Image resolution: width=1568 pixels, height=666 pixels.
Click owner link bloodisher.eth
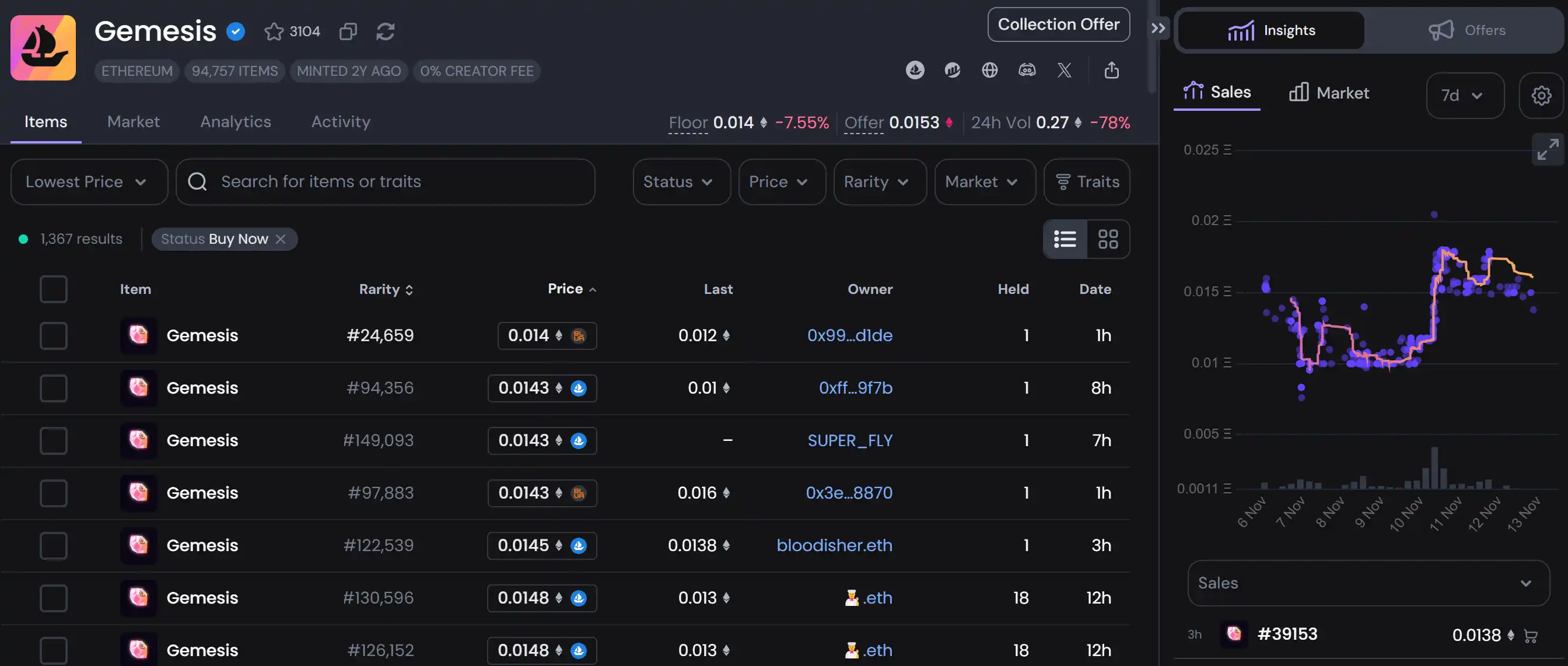(x=835, y=545)
